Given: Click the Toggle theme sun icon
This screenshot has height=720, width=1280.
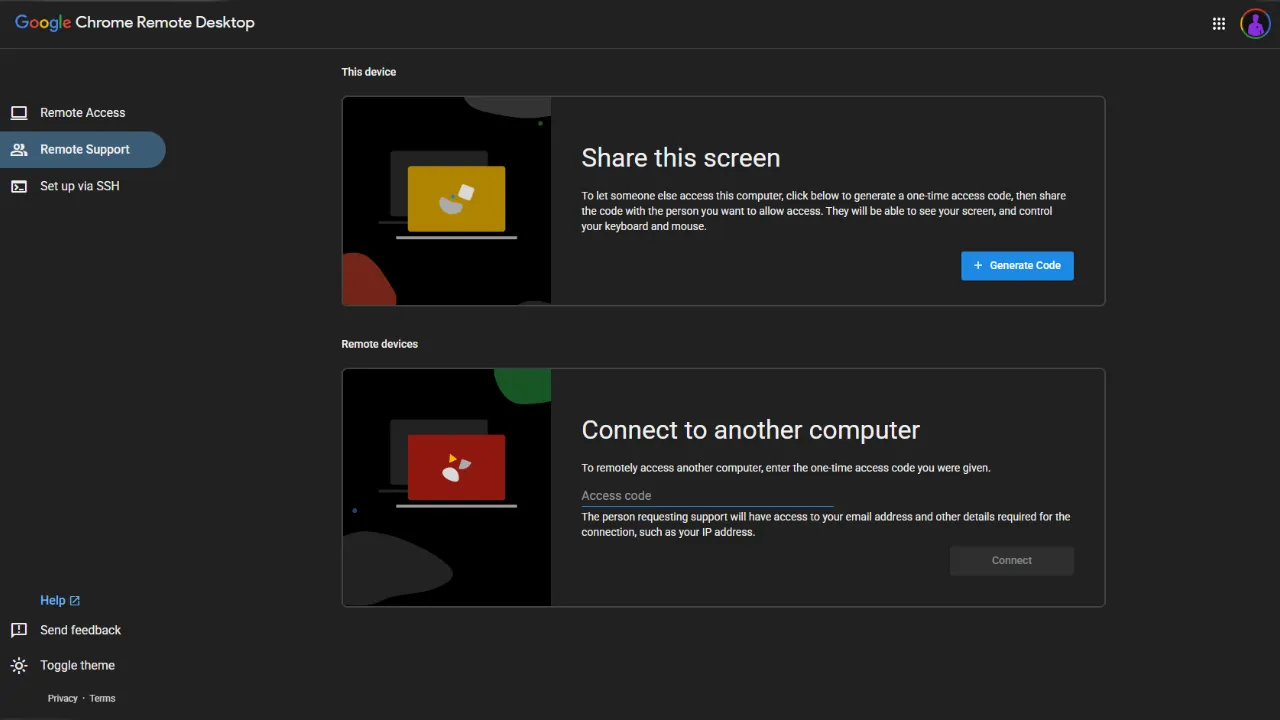Looking at the screenshot, I should (x=19, y=666).
